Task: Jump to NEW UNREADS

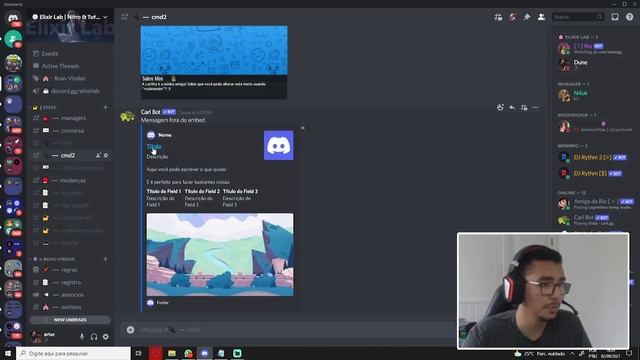Action: (x=70, y=320)
